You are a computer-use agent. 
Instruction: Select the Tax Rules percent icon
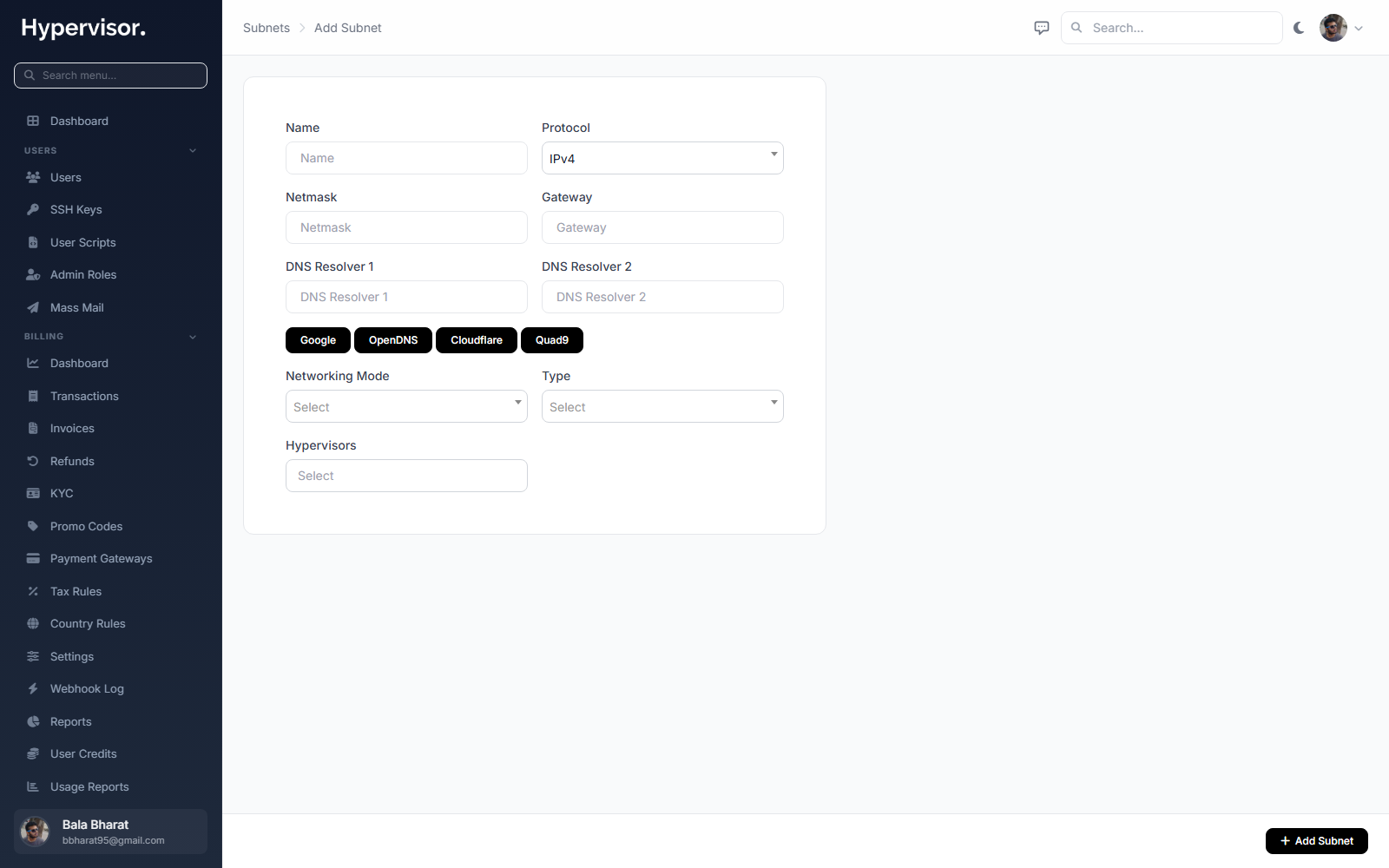33,591
